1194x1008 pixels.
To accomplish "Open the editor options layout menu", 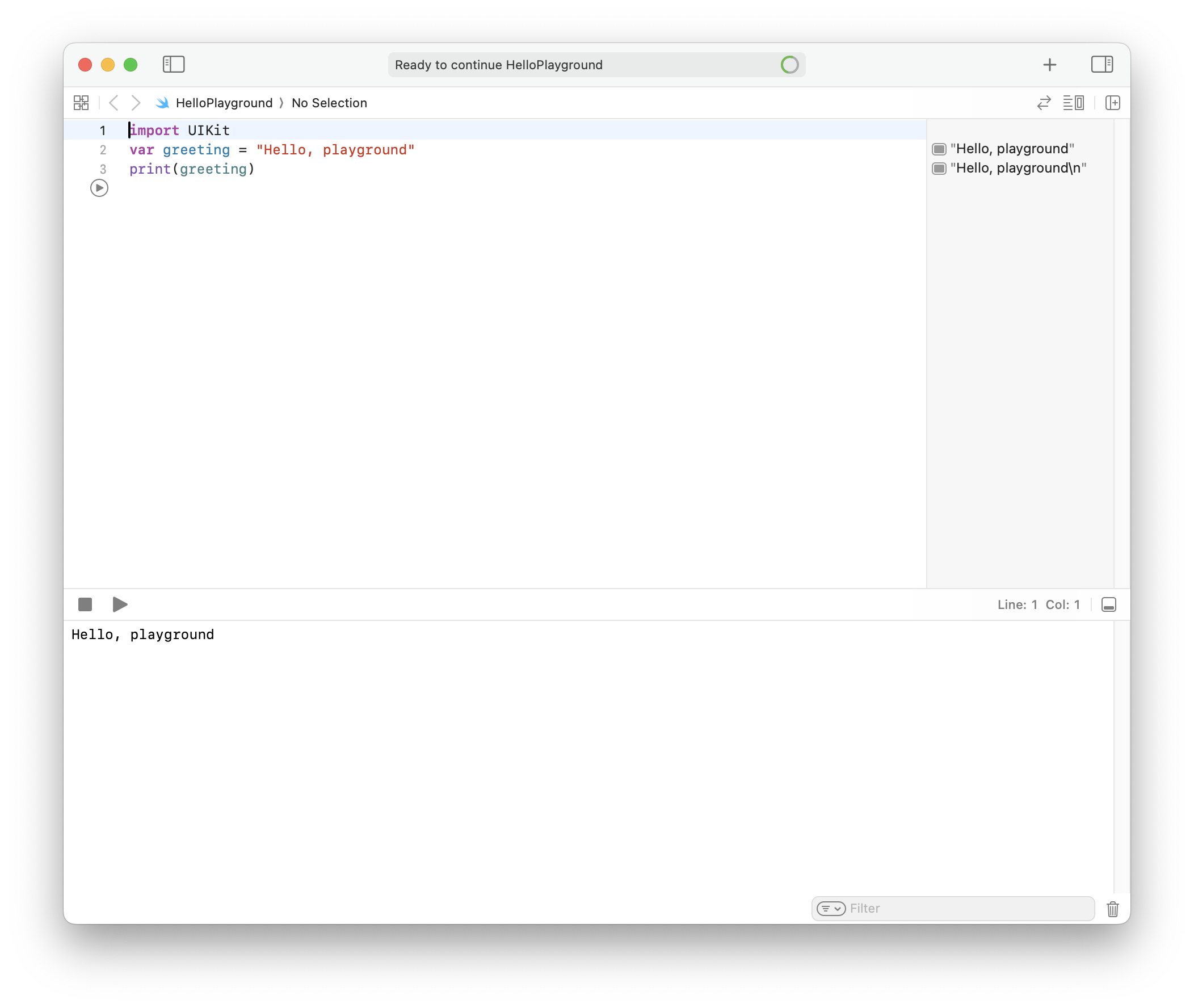I will (1074, 103).
